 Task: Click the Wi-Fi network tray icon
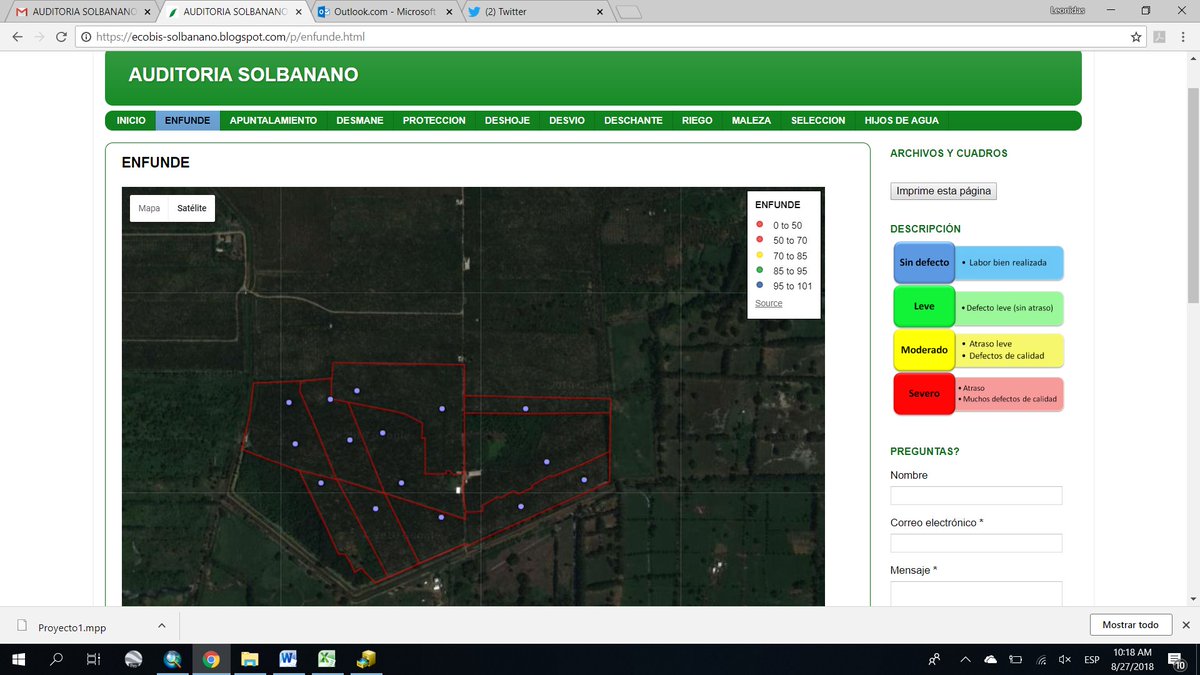[1040, 659]
